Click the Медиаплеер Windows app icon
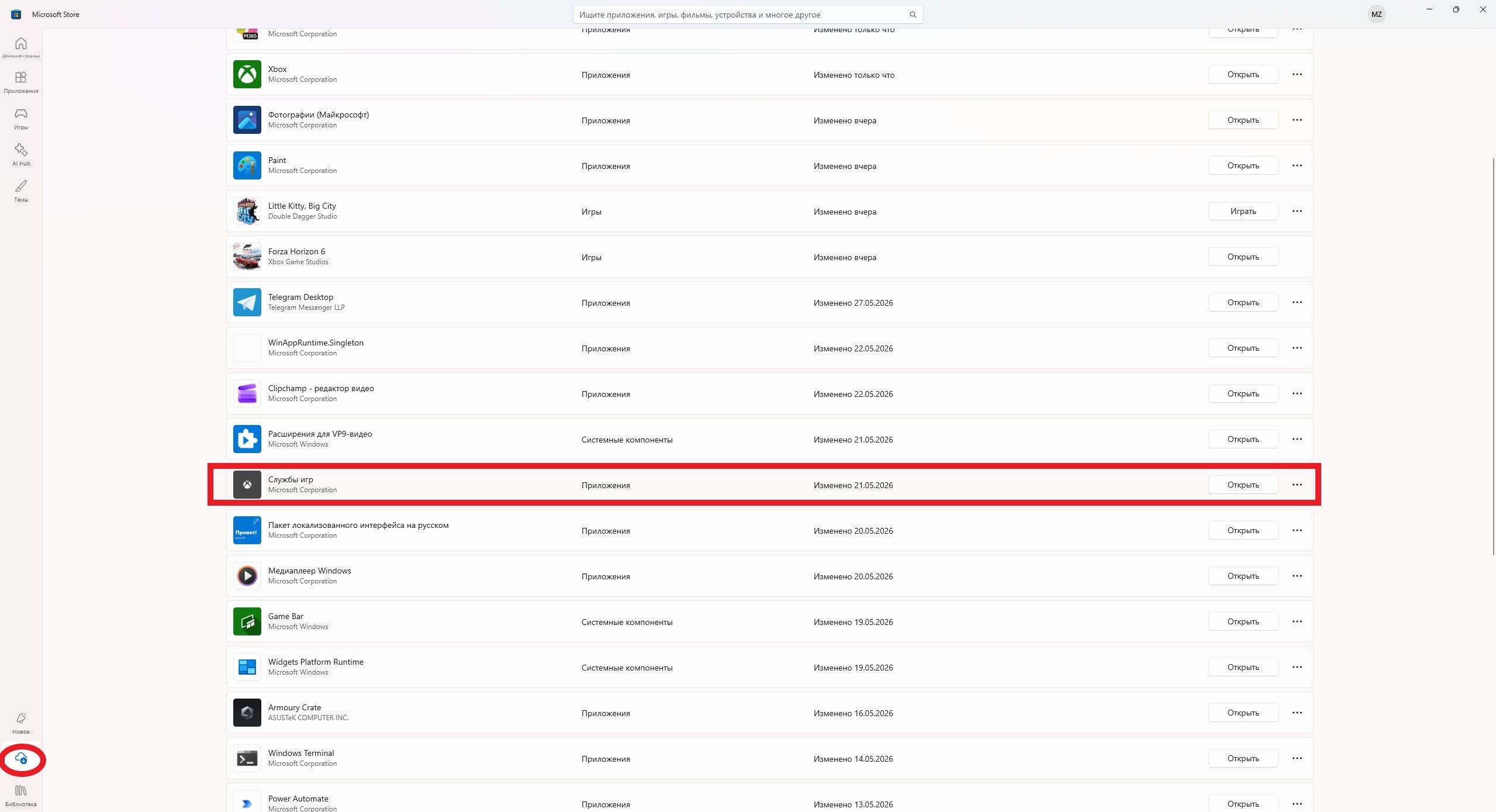1496x812 pixels. 247,576
